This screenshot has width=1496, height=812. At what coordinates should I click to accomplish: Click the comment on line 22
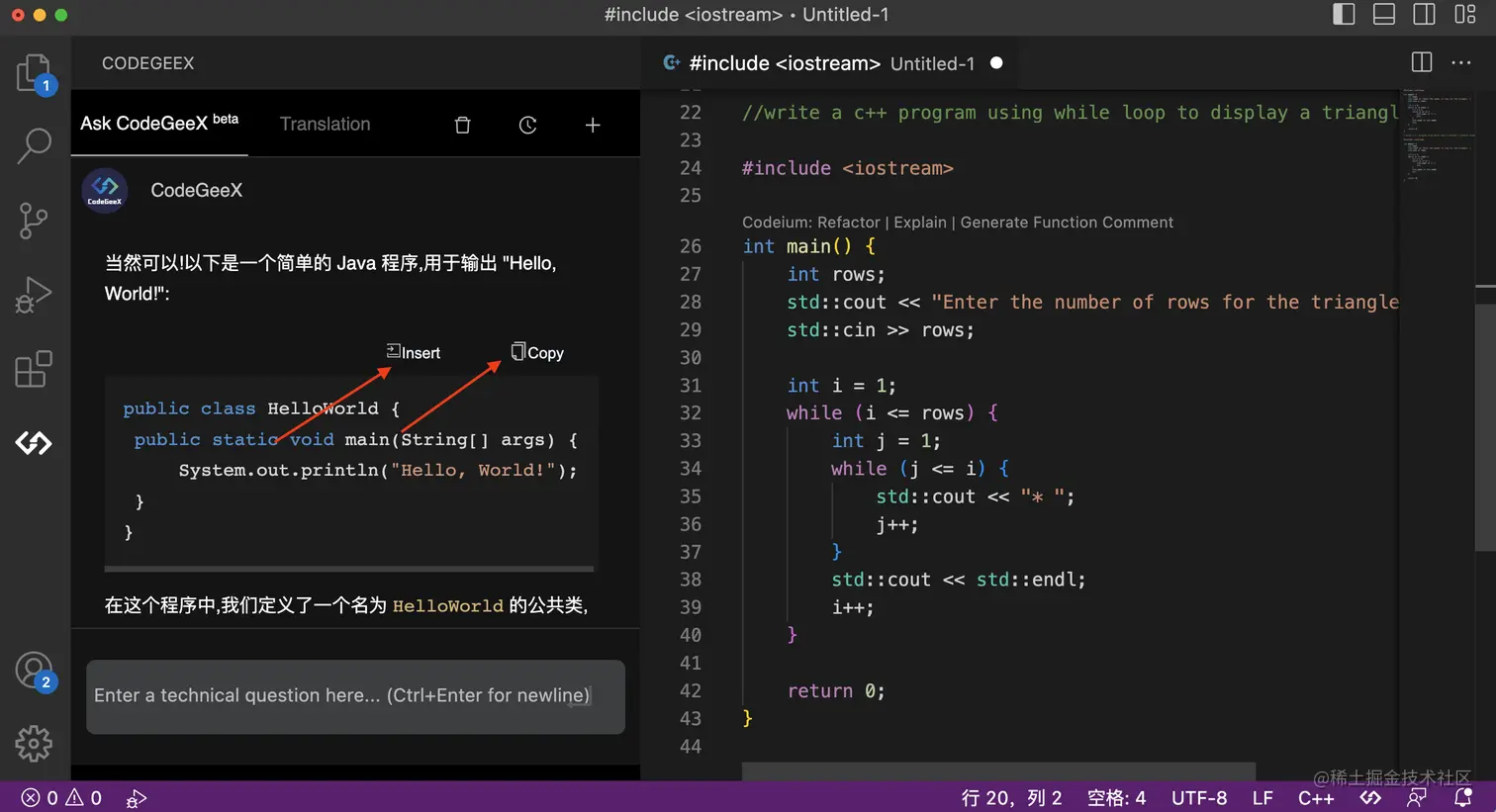click(x=1070, y=113)
